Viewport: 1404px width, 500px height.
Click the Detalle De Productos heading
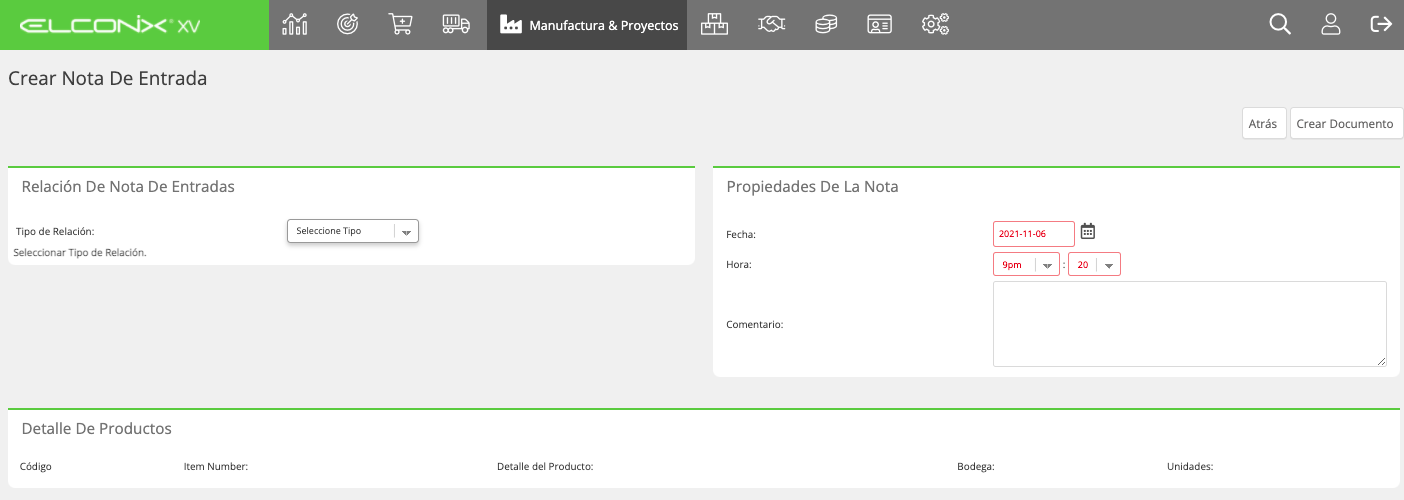(x=97, y=428)
